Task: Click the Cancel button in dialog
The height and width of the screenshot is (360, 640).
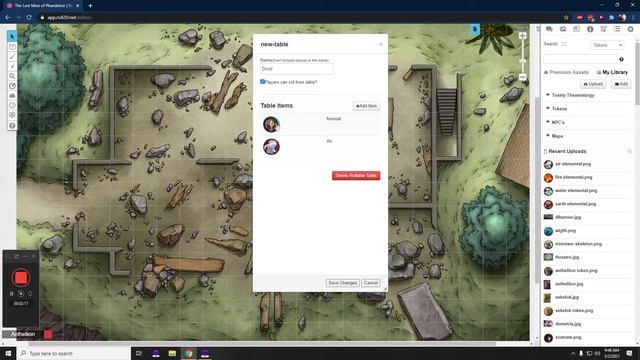Action: tap(371, 283)
